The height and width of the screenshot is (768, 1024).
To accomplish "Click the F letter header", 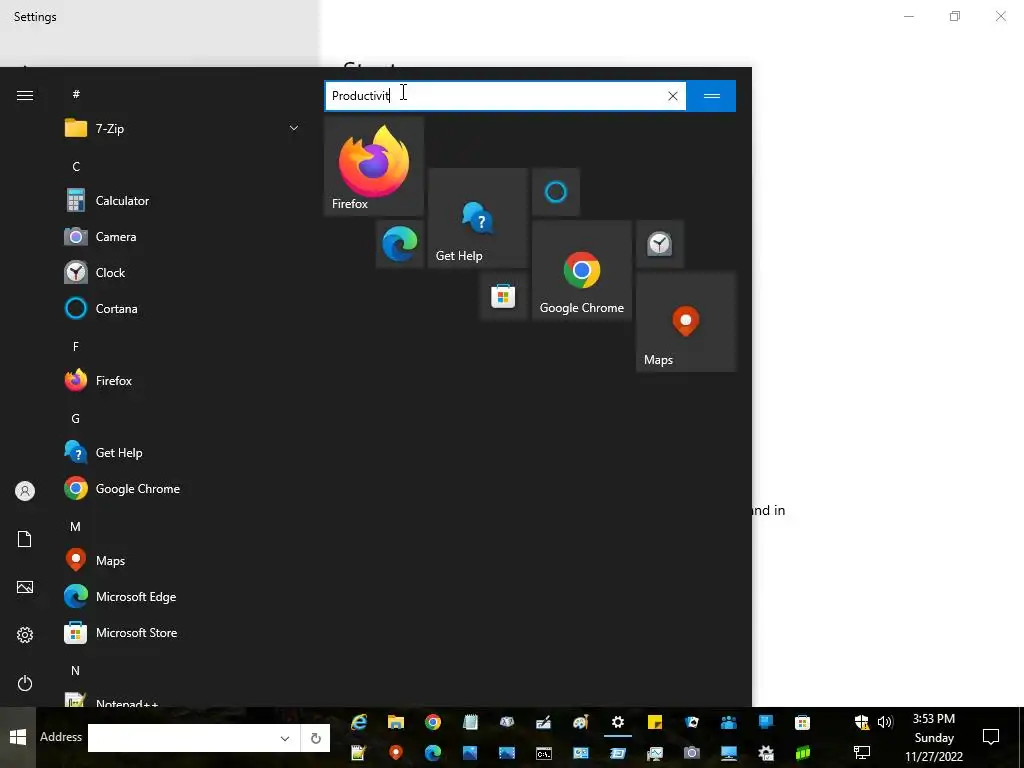I will pyautogui.click(x=76, y=346).
